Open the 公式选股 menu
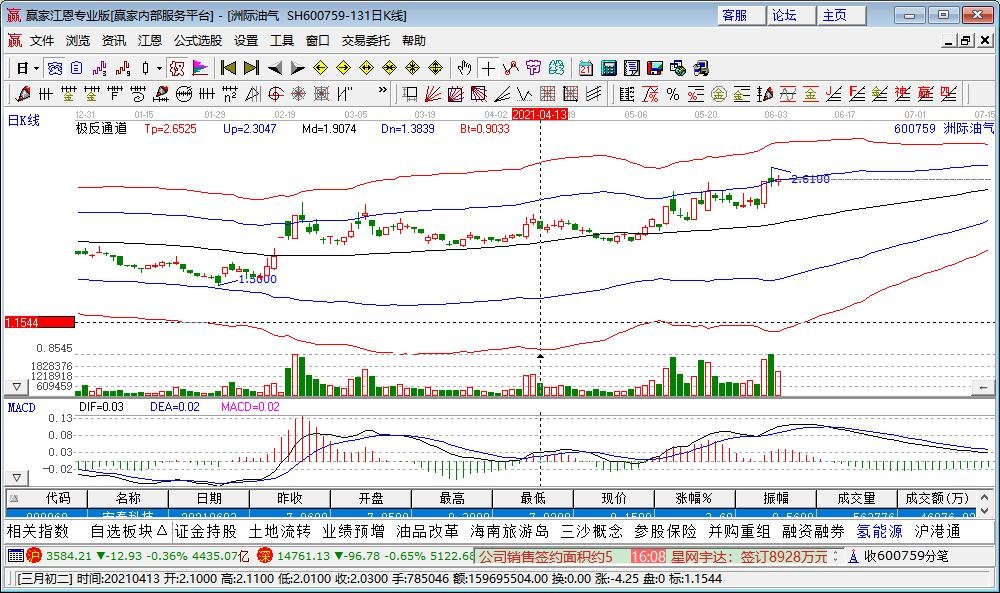The width and height of the screenshot is (1000, 593). tap(198, 41)
